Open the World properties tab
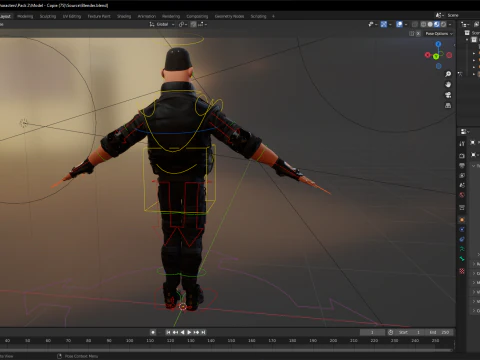This screenshot has height=360, width=480. coord(462,195)
